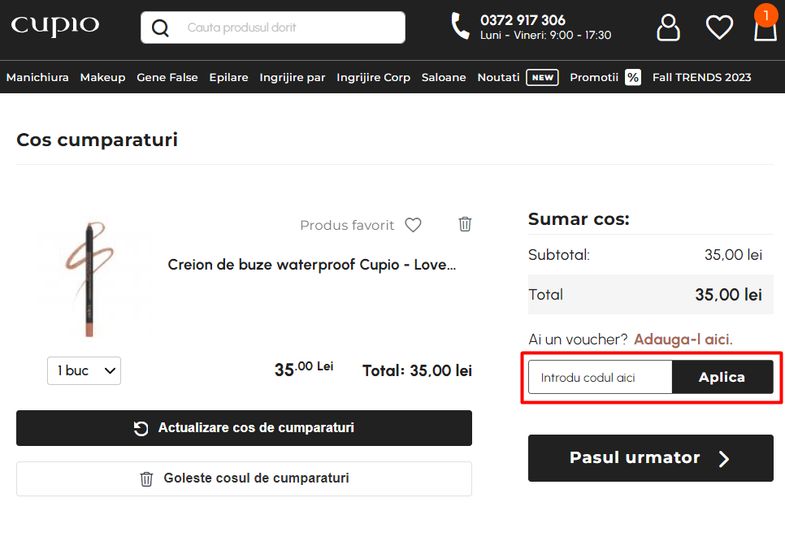Open the 1 buc quantity dropdown
The width and height of the screenshot is (785, 536).
click(x=84, y=371)
